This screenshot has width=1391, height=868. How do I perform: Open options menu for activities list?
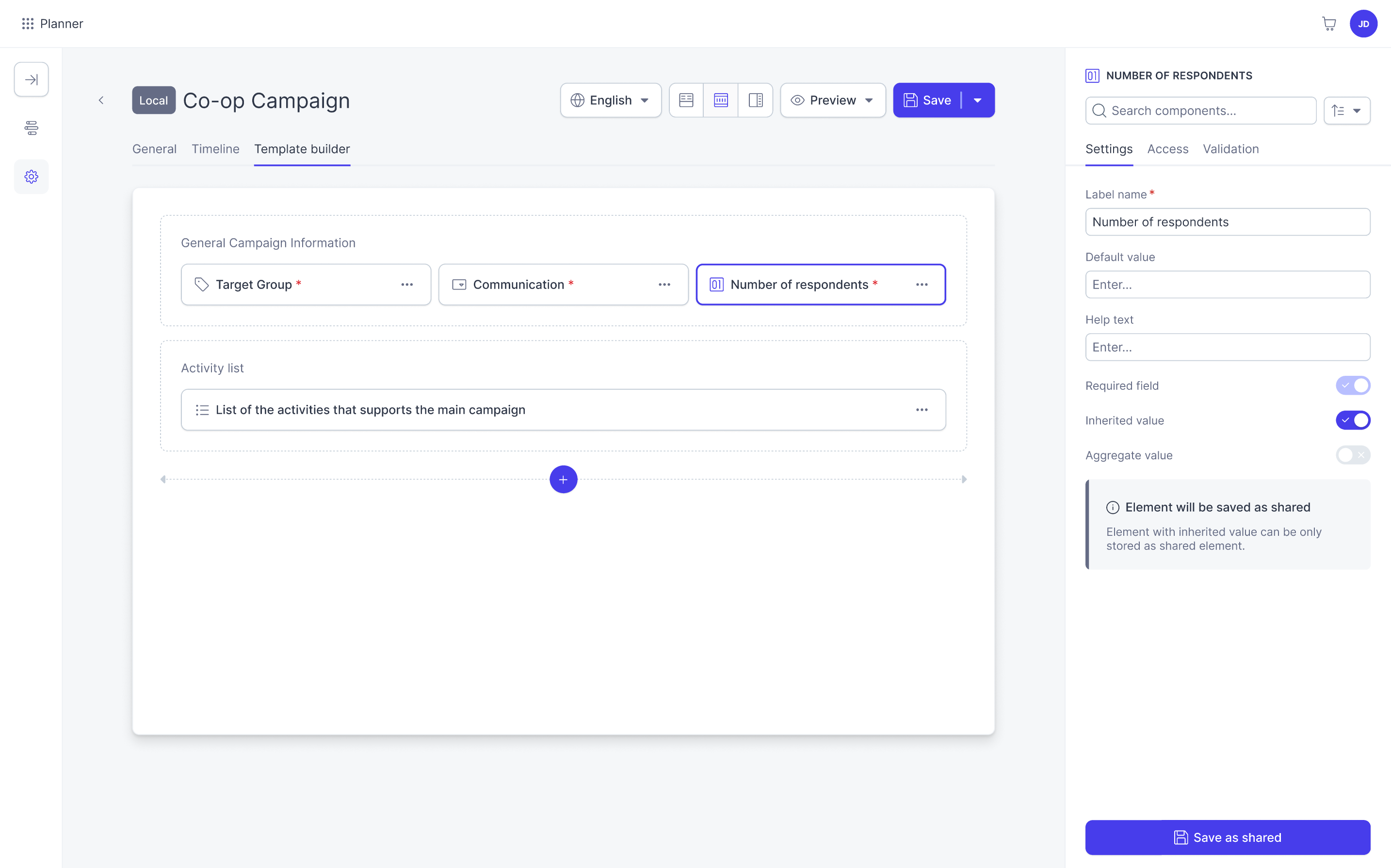(x=922, y=410)
